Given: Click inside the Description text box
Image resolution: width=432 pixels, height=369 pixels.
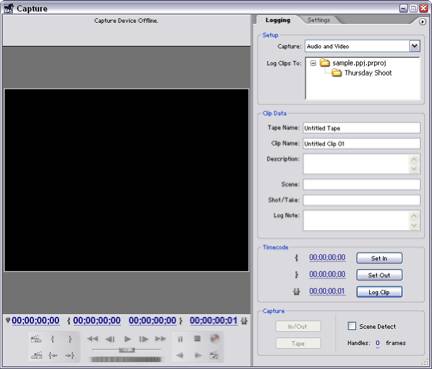Looking at the screenshot, I should point(356,164).
